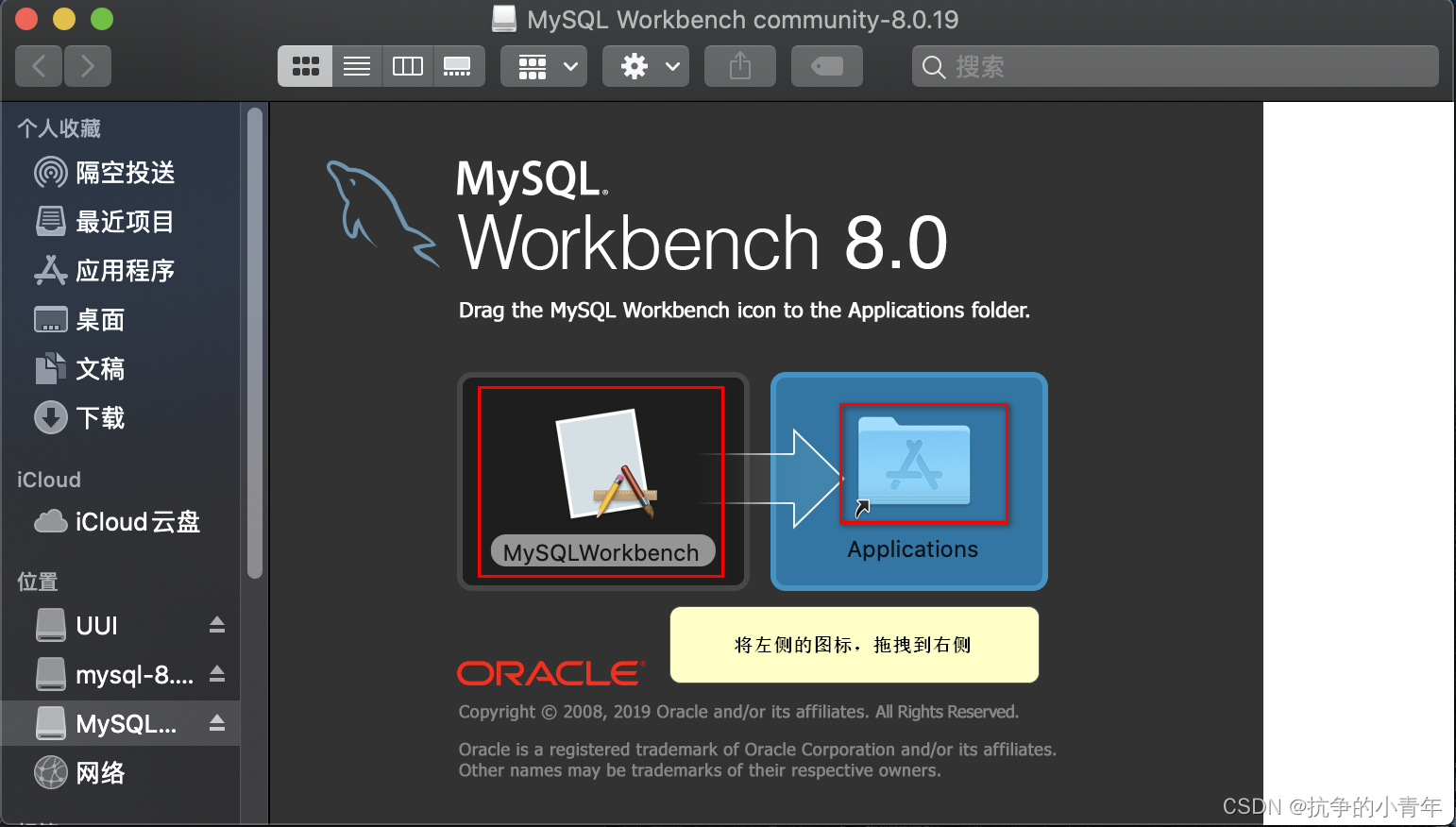This screenshot has height=827, width=1456.
Task: Open 桌面 in sidebar
Action: click(121, 320)
